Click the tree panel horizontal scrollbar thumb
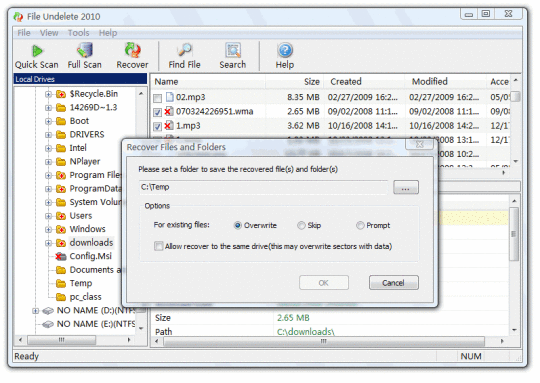Screen dimensions: 540x383 (62, 340)
